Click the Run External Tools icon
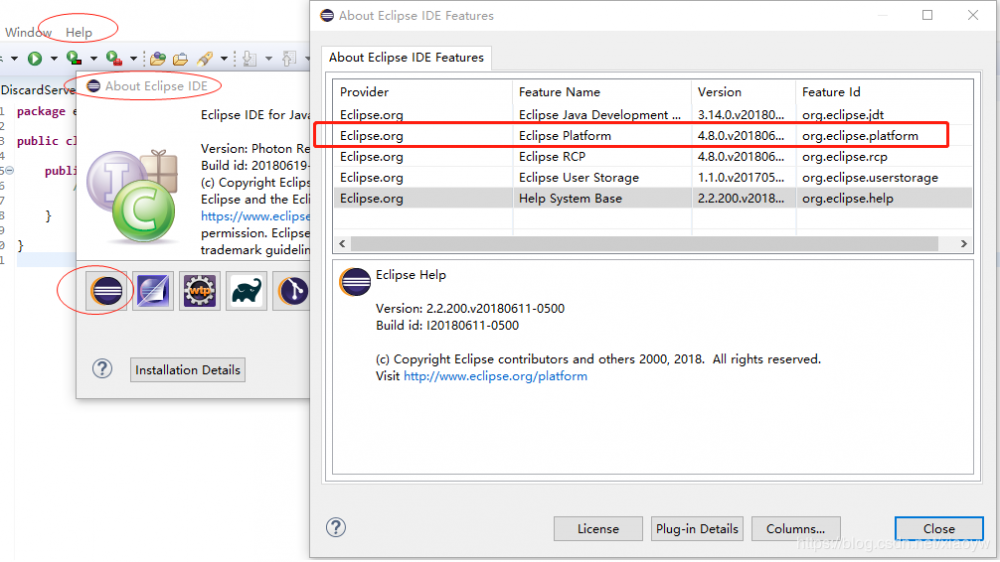 [113, 59]
